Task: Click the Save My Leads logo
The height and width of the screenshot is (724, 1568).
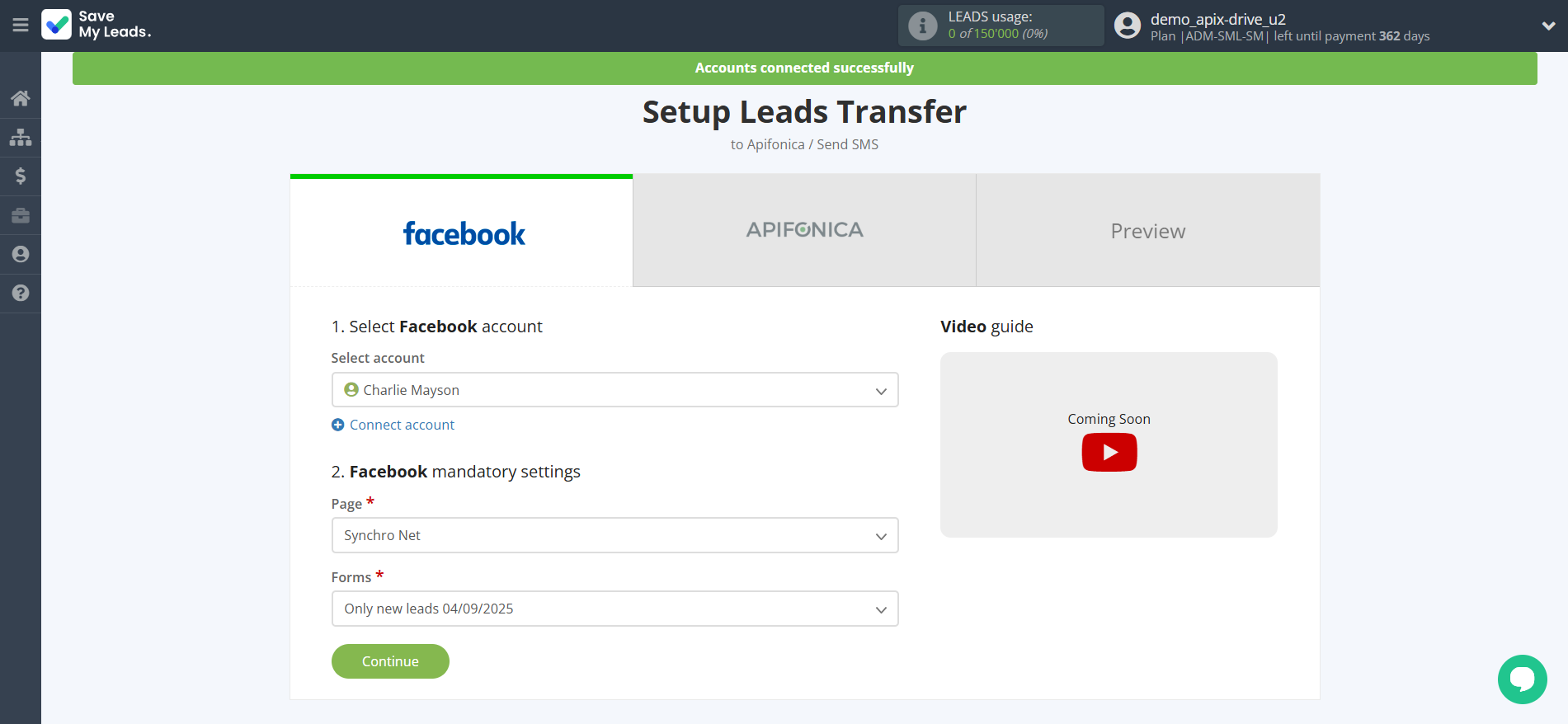Action: [x=97, y=25]
